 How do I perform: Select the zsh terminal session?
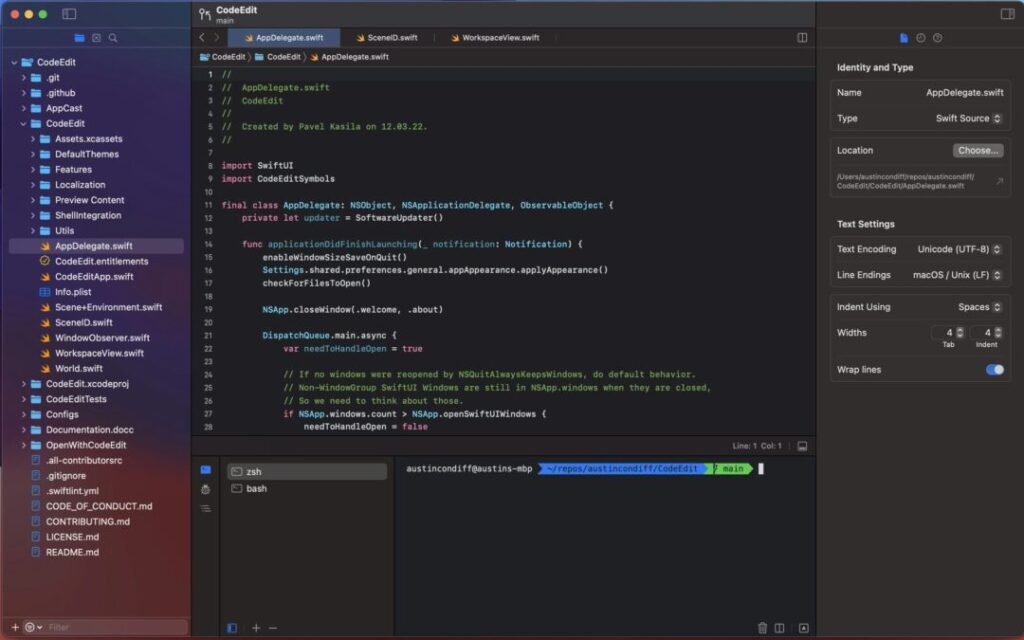click(x=307, y=472)
